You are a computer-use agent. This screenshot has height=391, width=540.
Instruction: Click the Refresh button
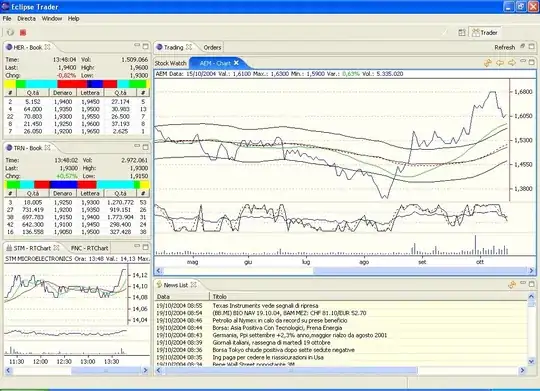click(505, 48)
